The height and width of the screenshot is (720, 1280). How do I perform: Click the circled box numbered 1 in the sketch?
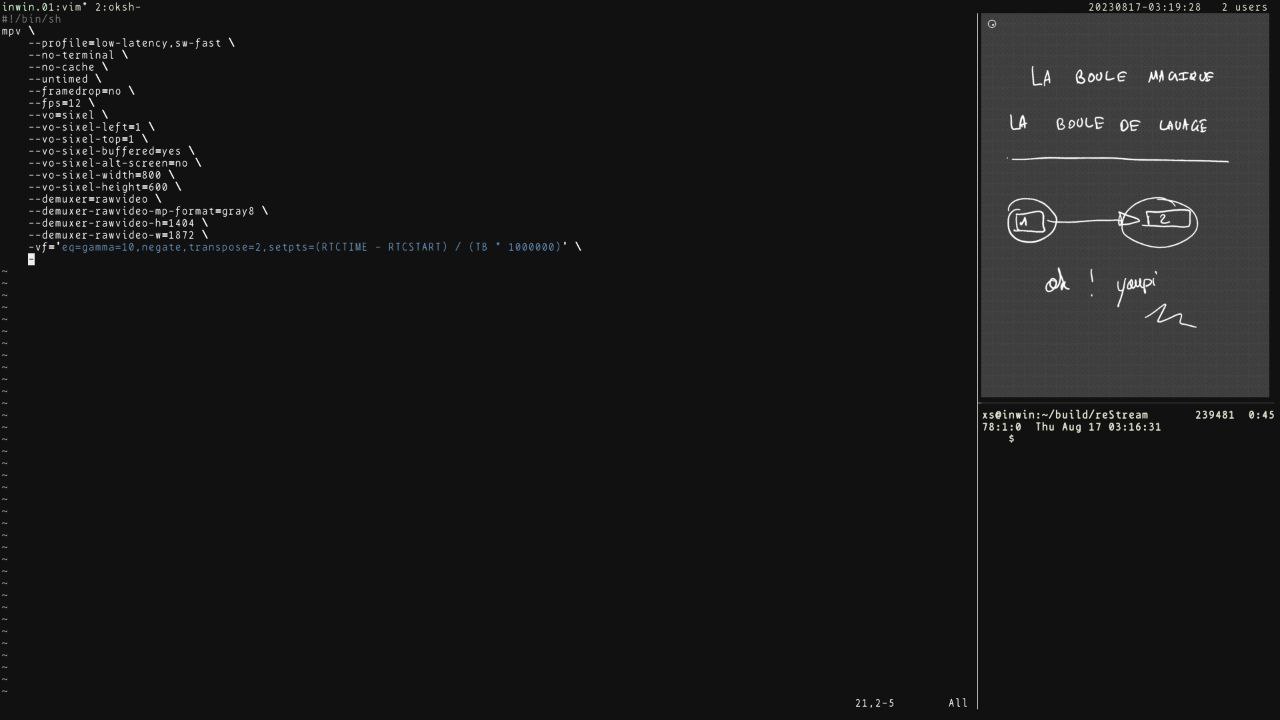(x=1032, y=221)
